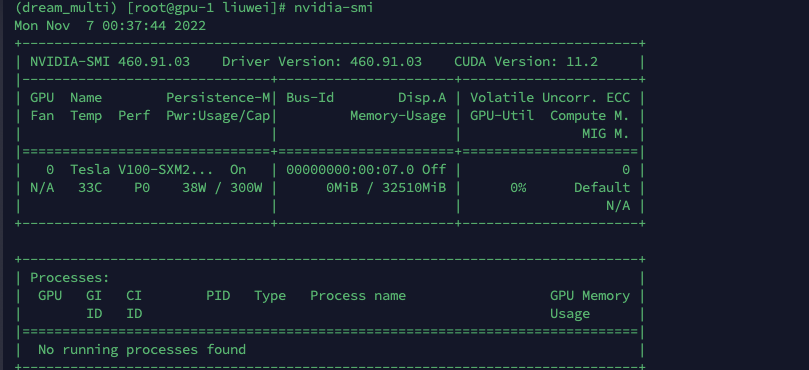The image size is (809, 370).
Task: Click CUDA Version: 11.2 text
Action: (x=526, y=62)
